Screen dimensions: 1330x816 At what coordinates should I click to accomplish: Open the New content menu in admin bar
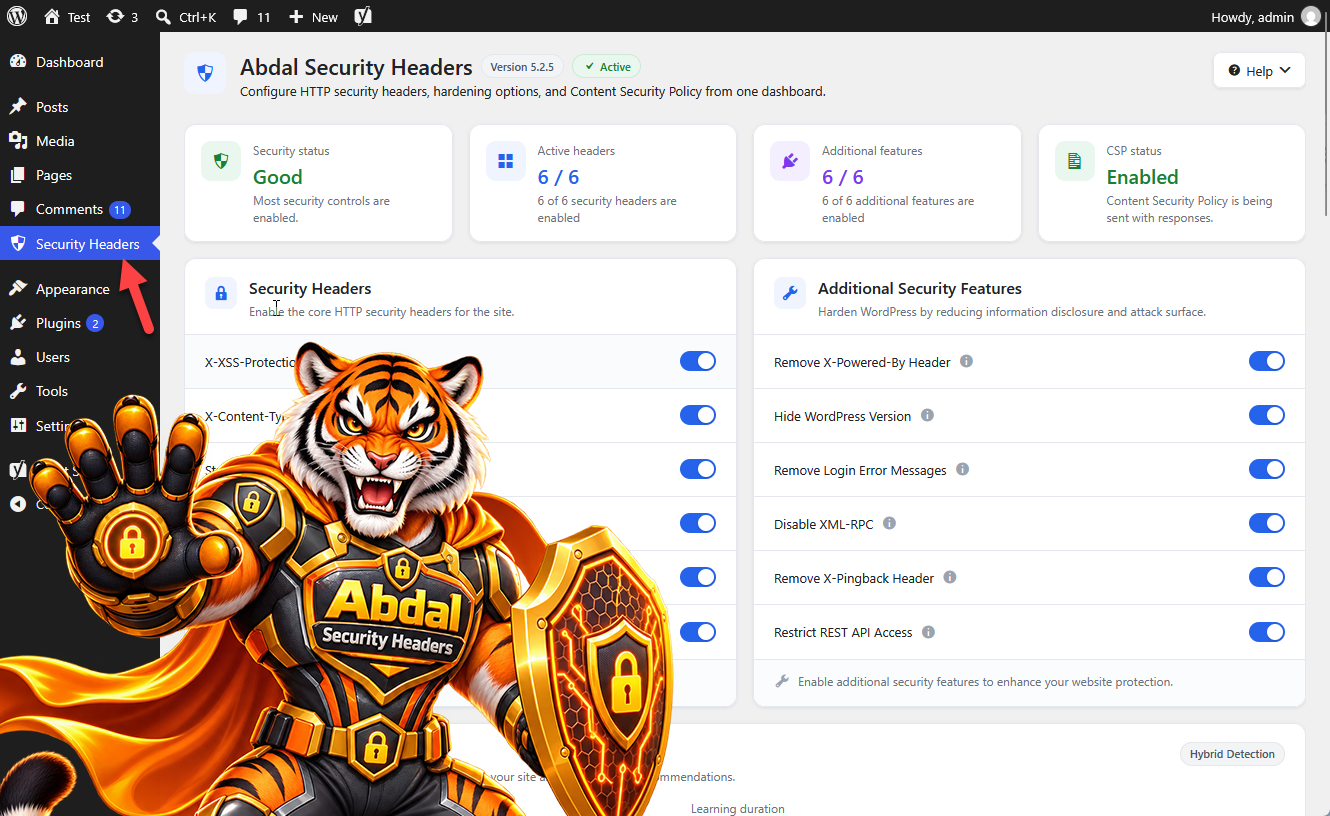[313, 17]
